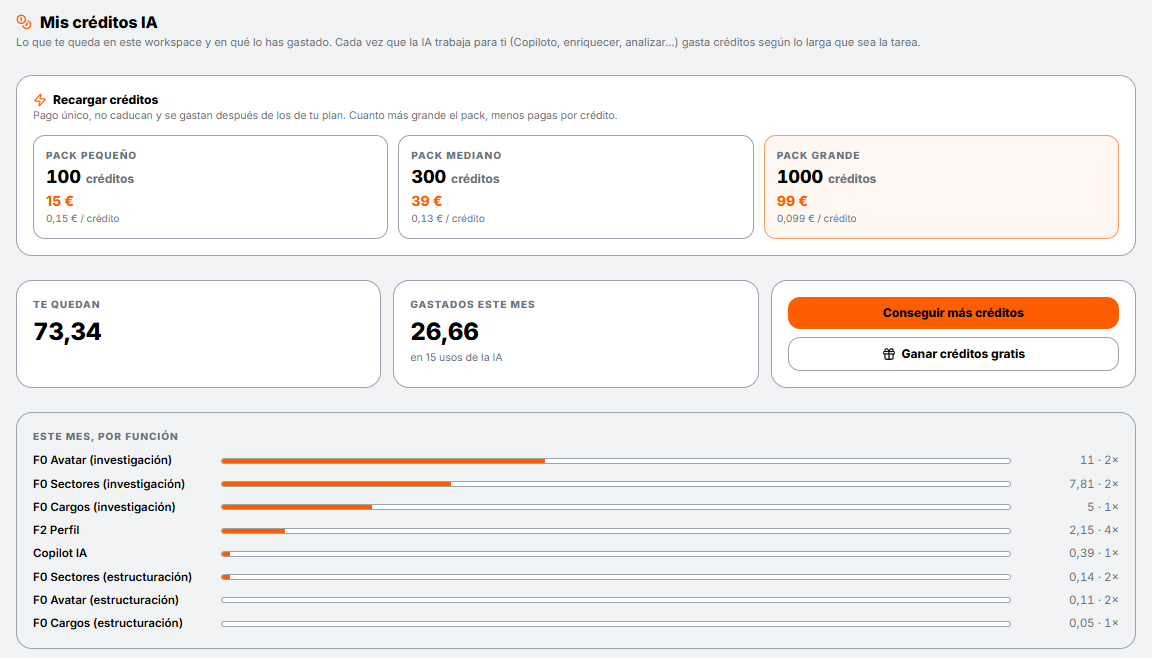The image size is (1152, 658).
Task: Click the coins icon beside Mis créditos IA
Action: pos(24,22)
